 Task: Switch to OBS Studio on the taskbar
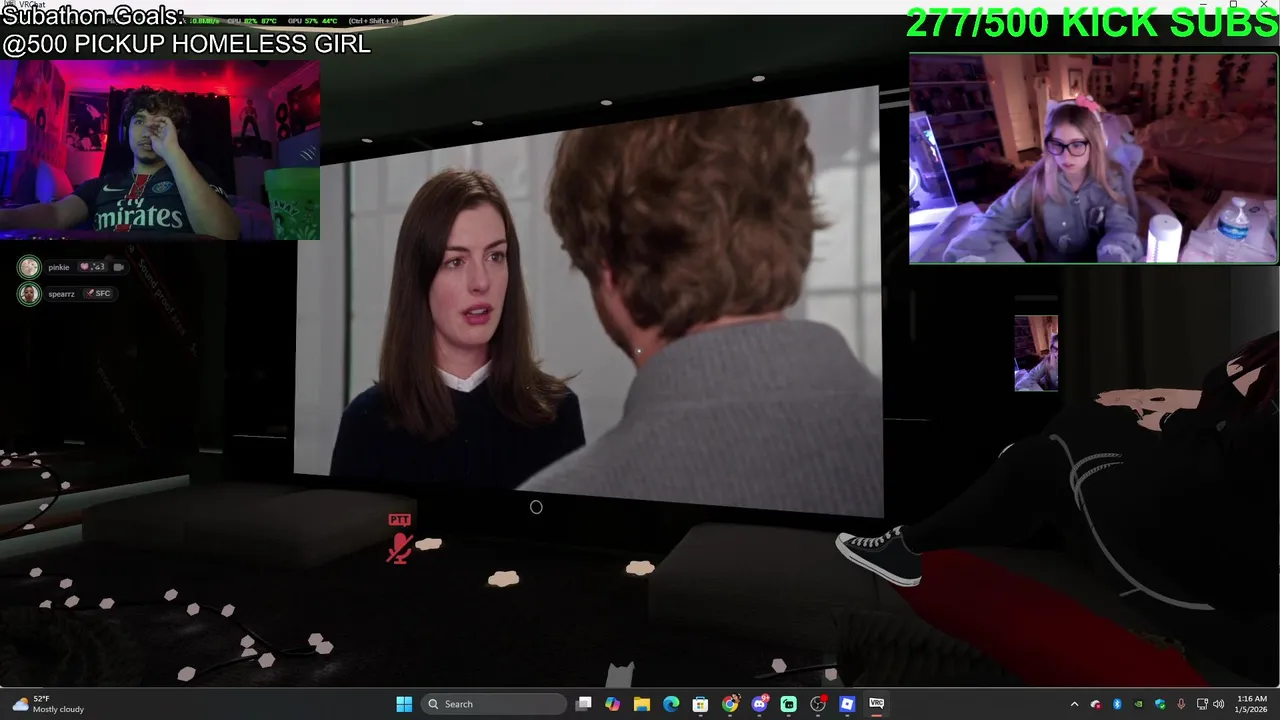[818, 704]
